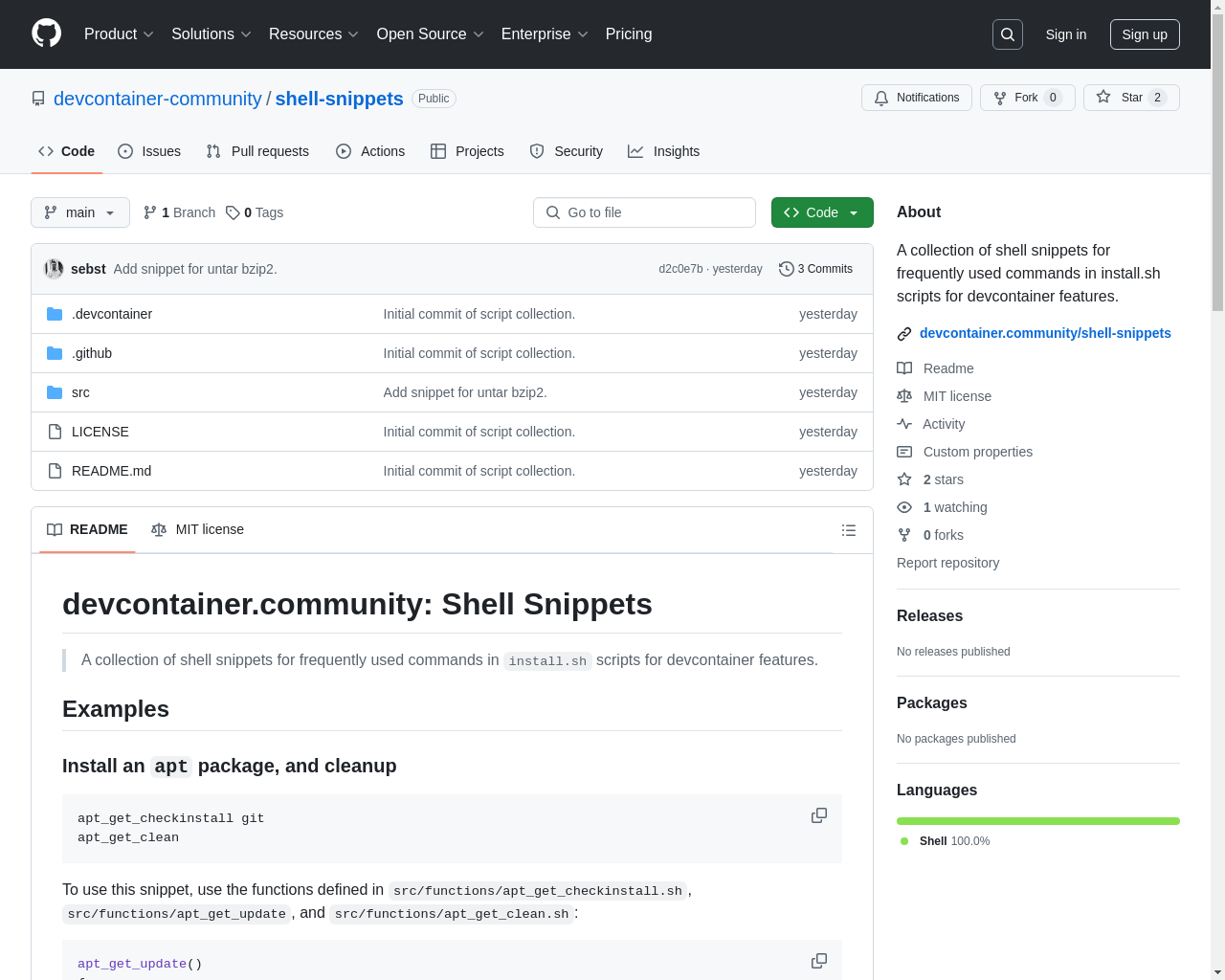Switch to Pull requests tab

pyautogui.click(x=257, y=151)
